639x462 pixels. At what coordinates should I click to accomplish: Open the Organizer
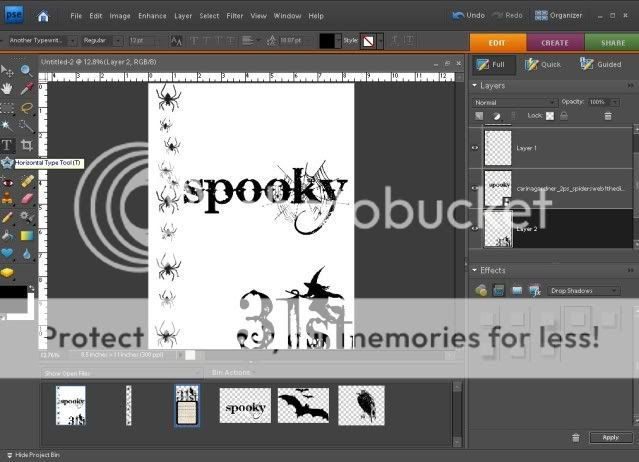(558, 15)
